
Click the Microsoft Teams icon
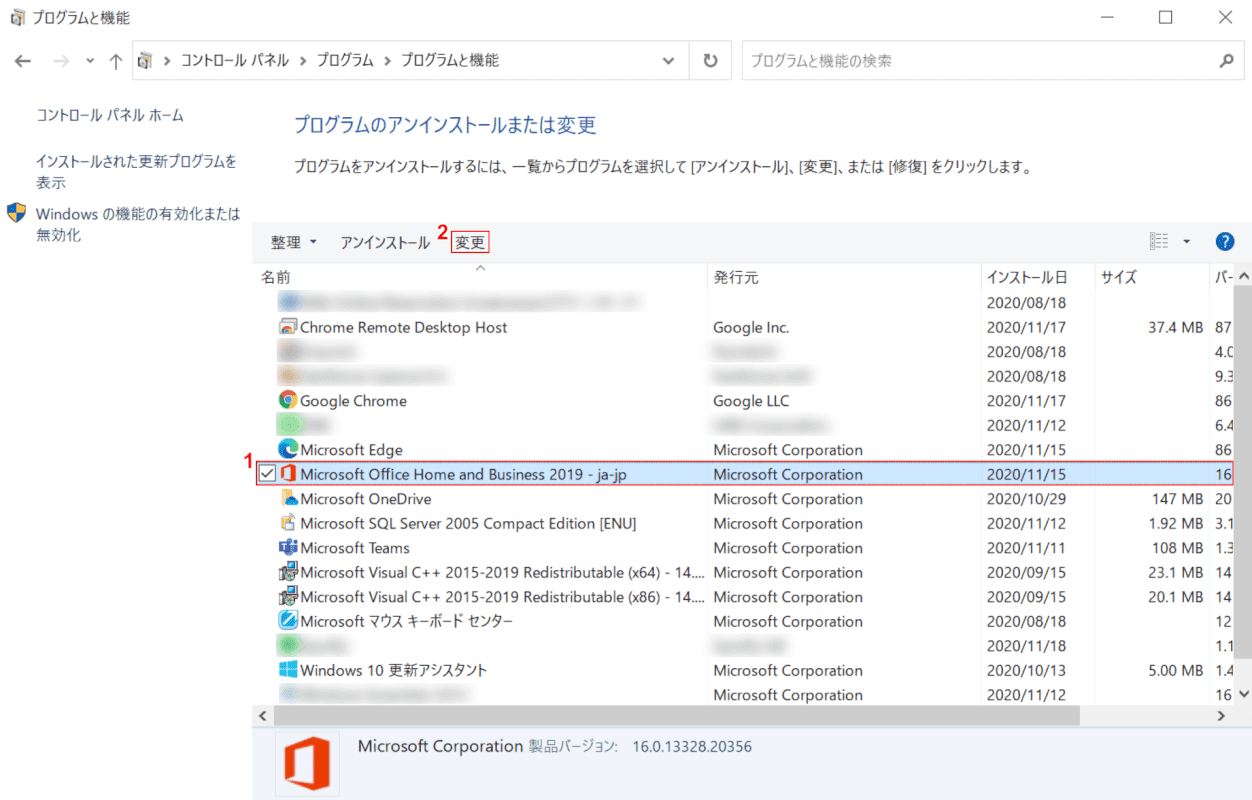point(288,548)
